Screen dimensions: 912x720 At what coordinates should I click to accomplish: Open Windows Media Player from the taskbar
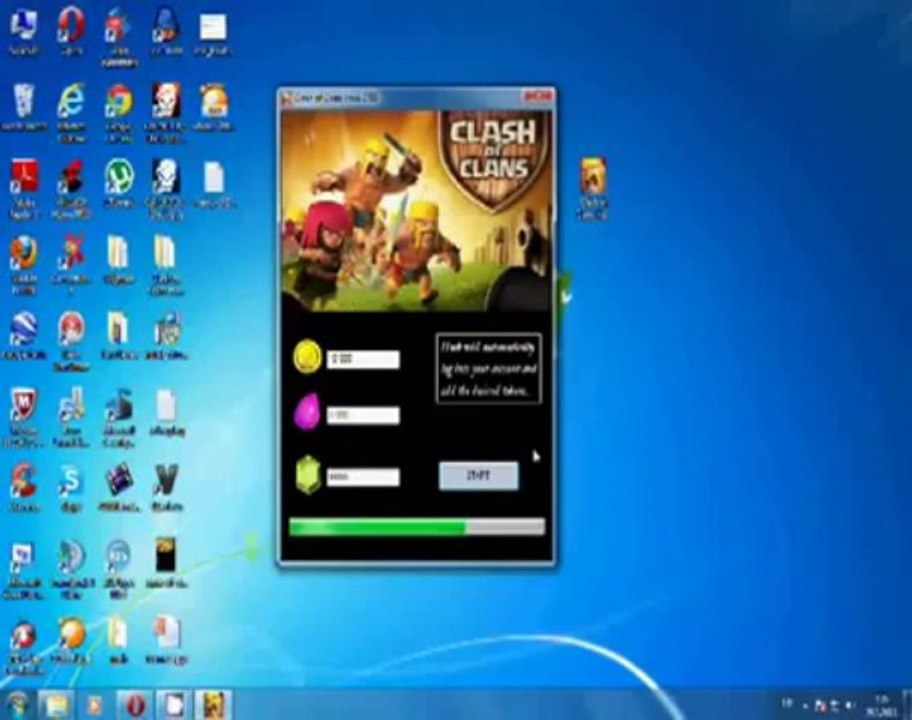tap(94, 705)
